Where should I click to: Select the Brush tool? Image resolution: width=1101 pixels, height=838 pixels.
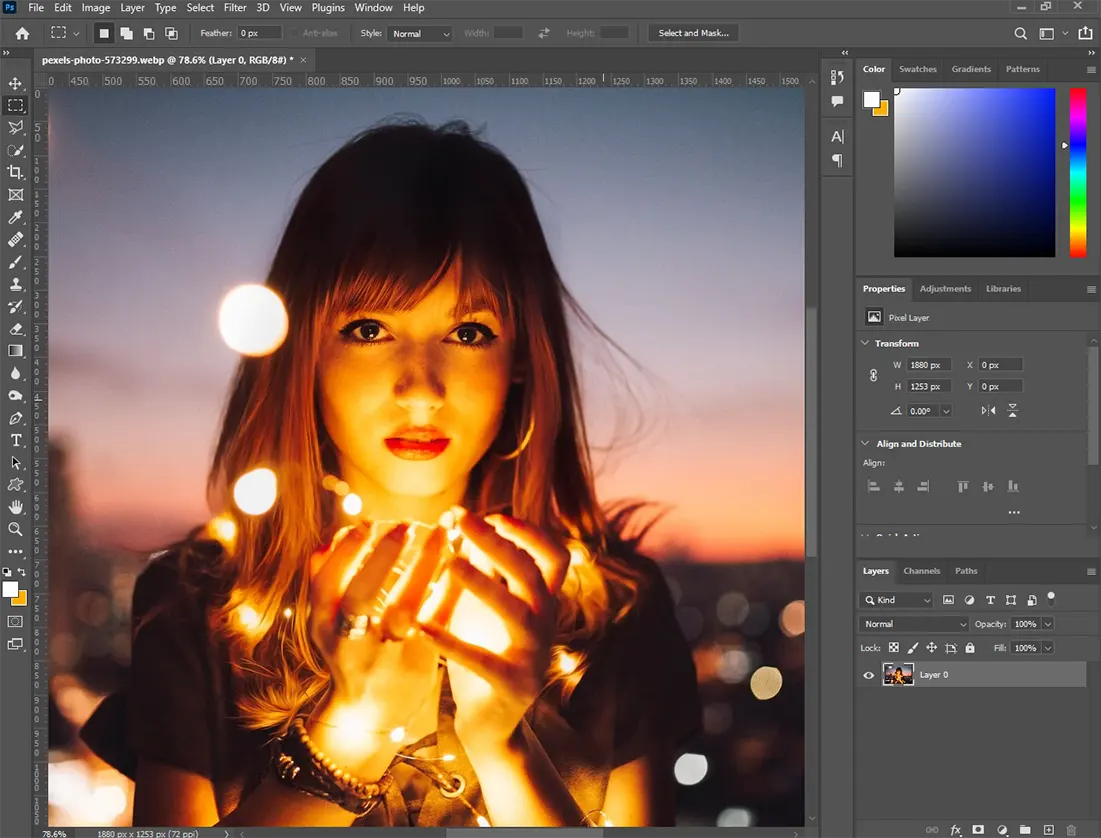coord(15,262)
